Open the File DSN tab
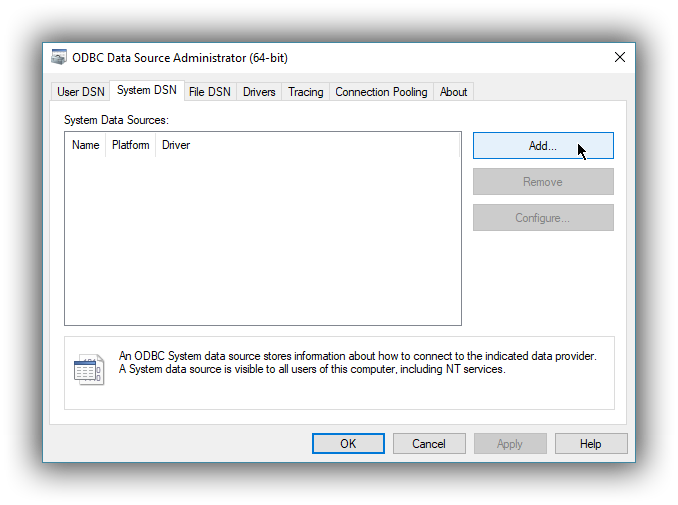 209,92
